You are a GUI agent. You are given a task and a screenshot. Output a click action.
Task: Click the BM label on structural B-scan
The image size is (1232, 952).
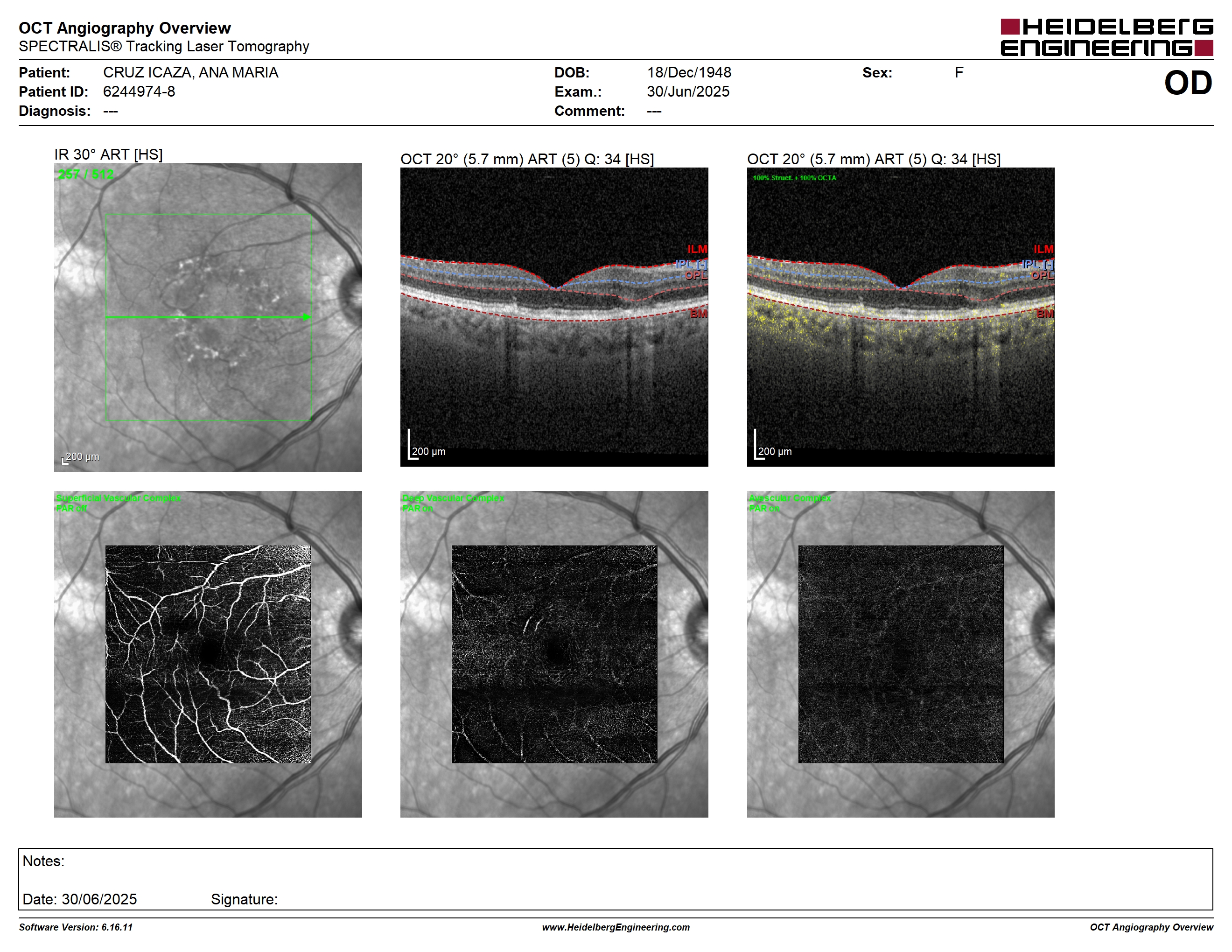click(698, 314)
